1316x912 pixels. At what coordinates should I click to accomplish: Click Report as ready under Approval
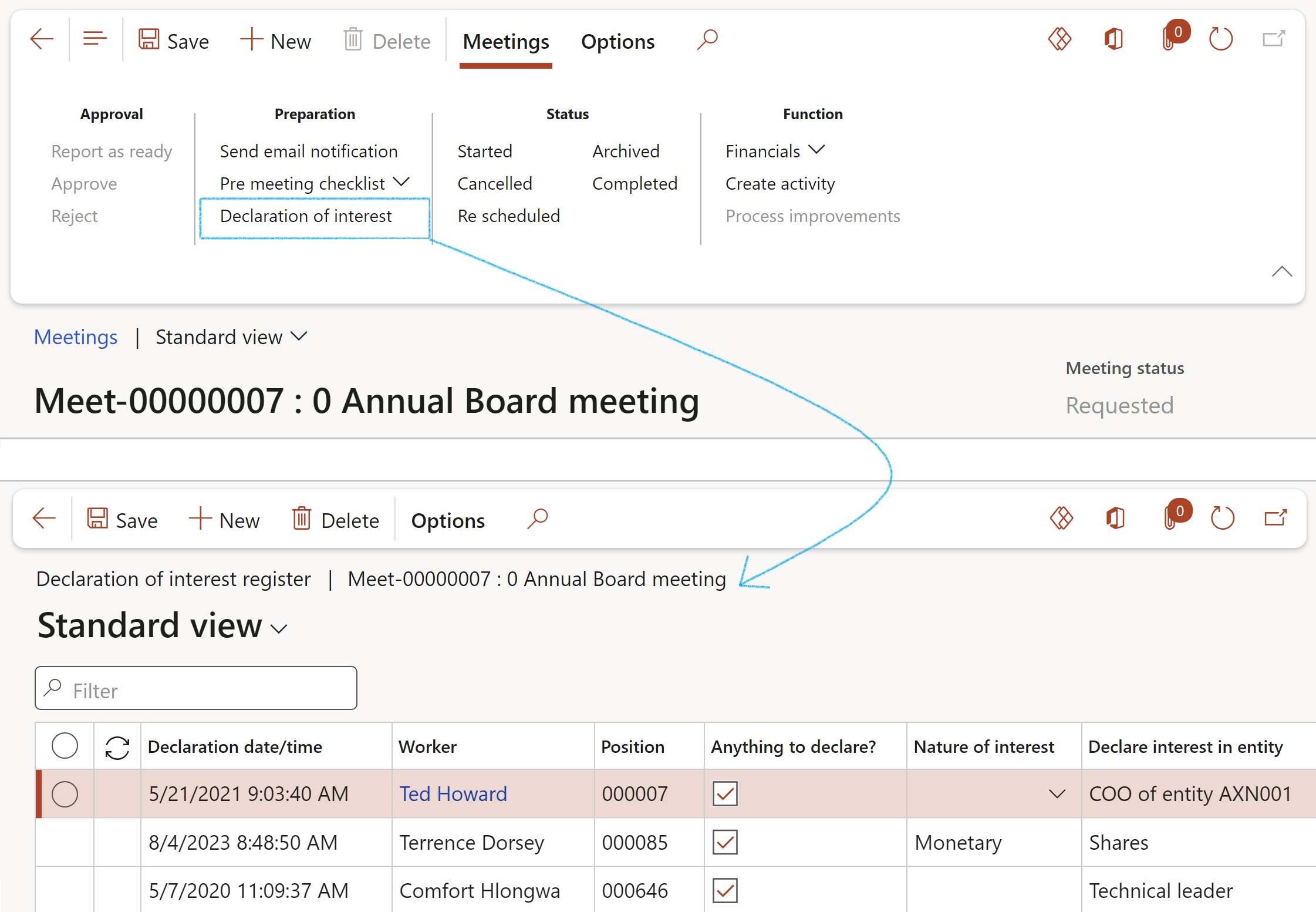click(112, 152)
